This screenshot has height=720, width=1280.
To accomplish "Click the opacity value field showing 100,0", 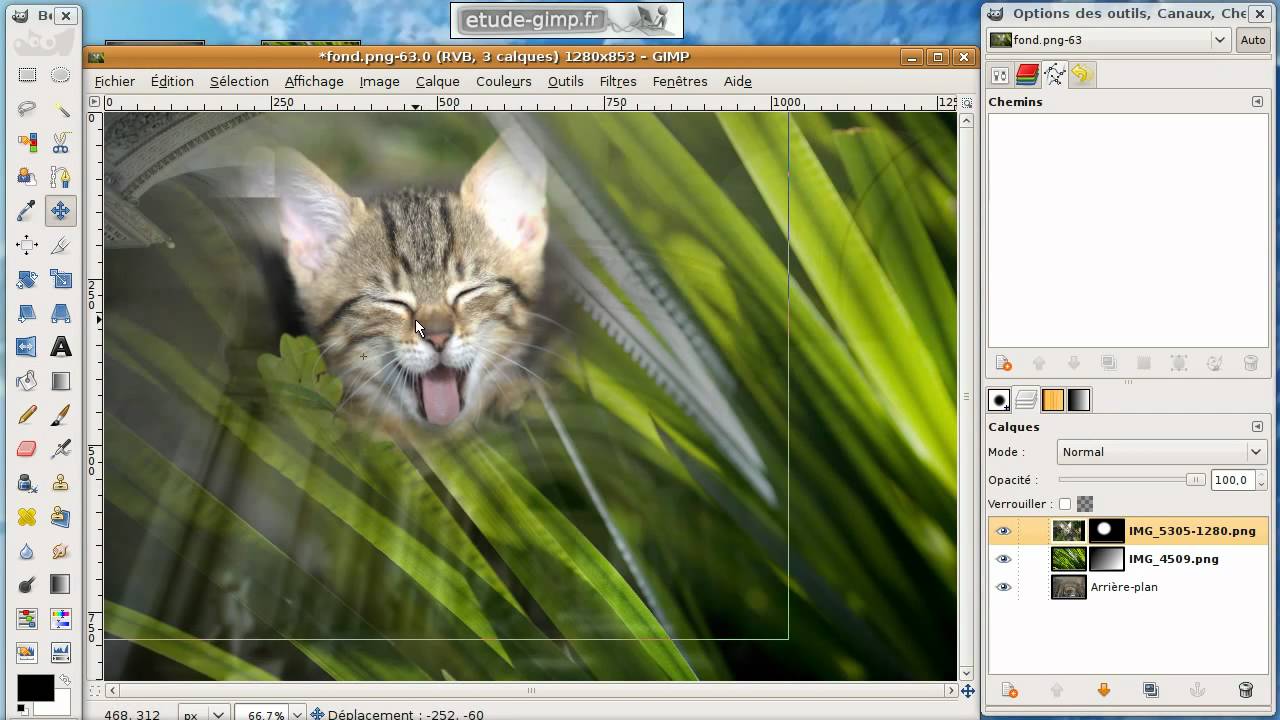I will (x=1233, y=480).
